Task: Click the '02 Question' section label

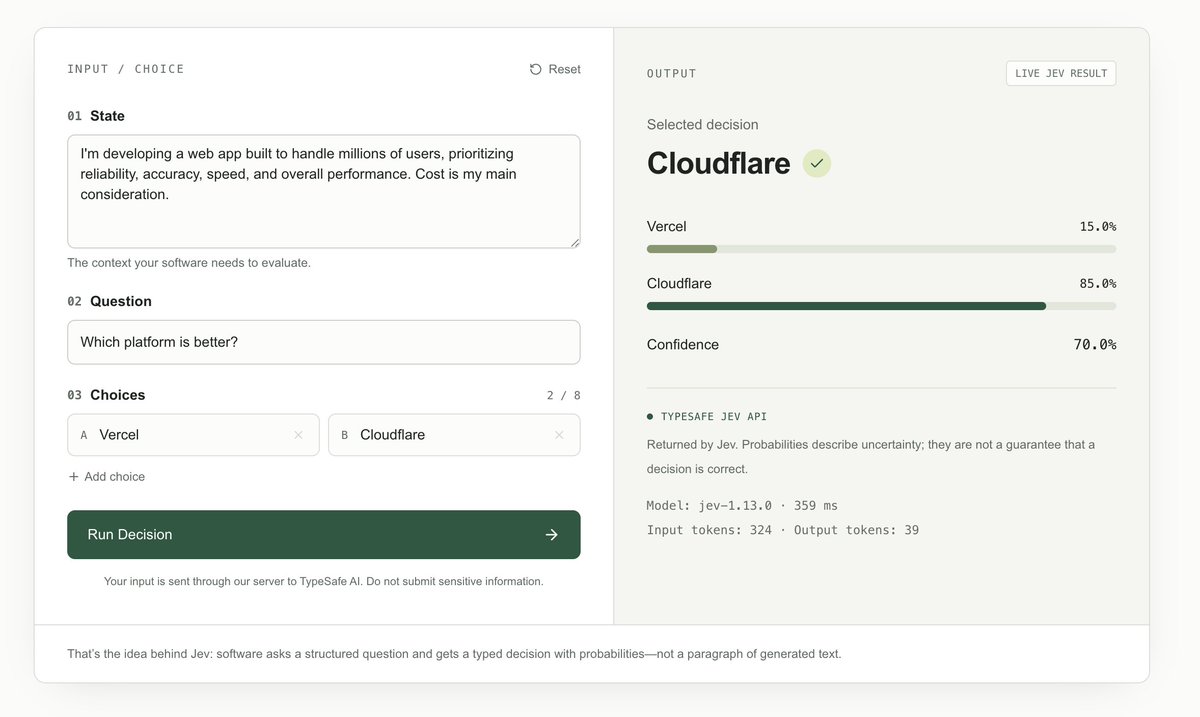Action: click(x=110, y=301)
